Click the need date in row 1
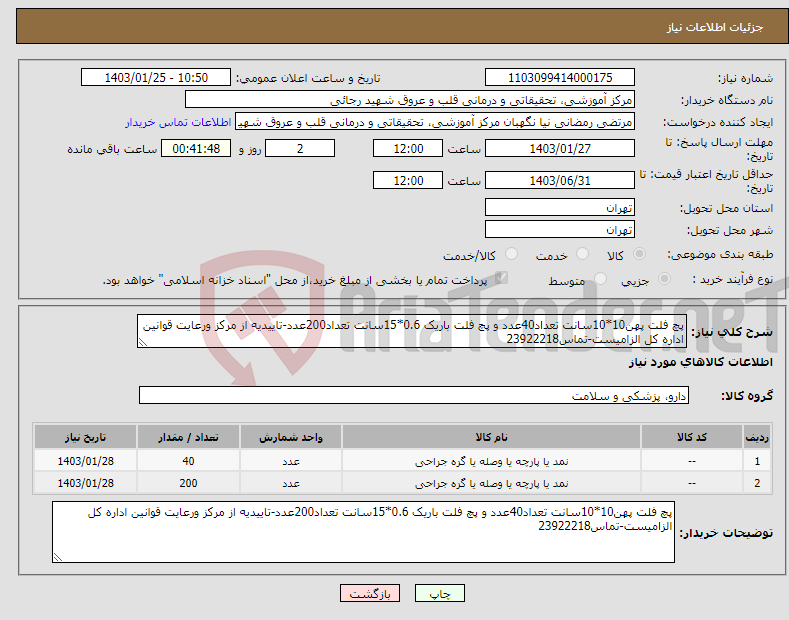 point(86,461)
